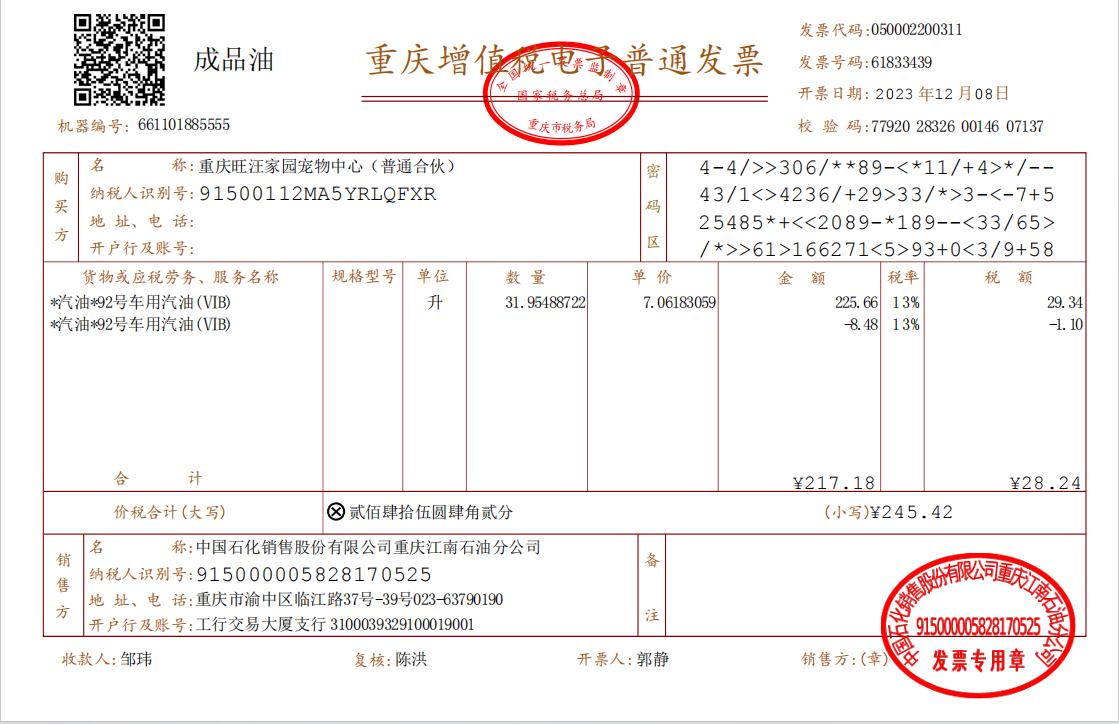Select check code 77920 28326 00146 07137
1119x724 pixels.
tap(957, 127)
